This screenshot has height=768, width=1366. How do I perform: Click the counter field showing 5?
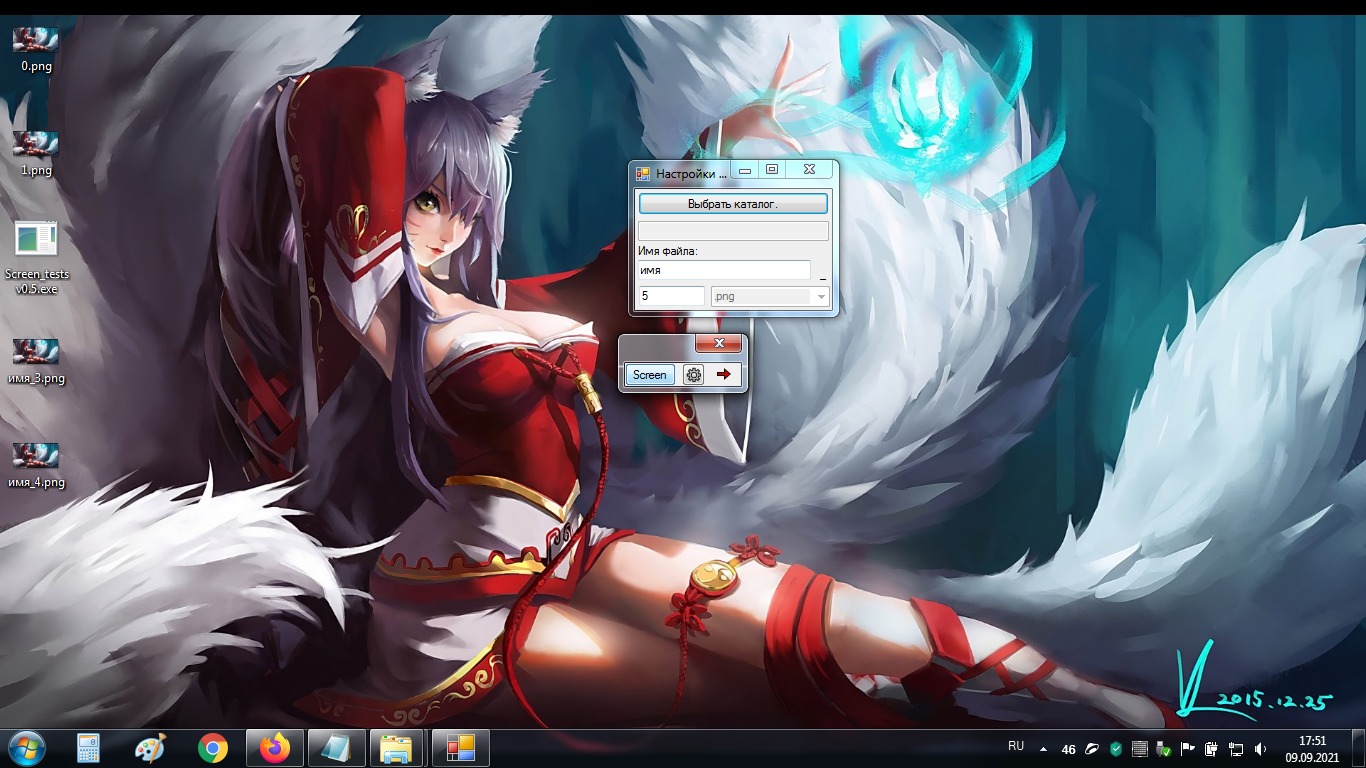pyautogui.click(x=671, y=297)
